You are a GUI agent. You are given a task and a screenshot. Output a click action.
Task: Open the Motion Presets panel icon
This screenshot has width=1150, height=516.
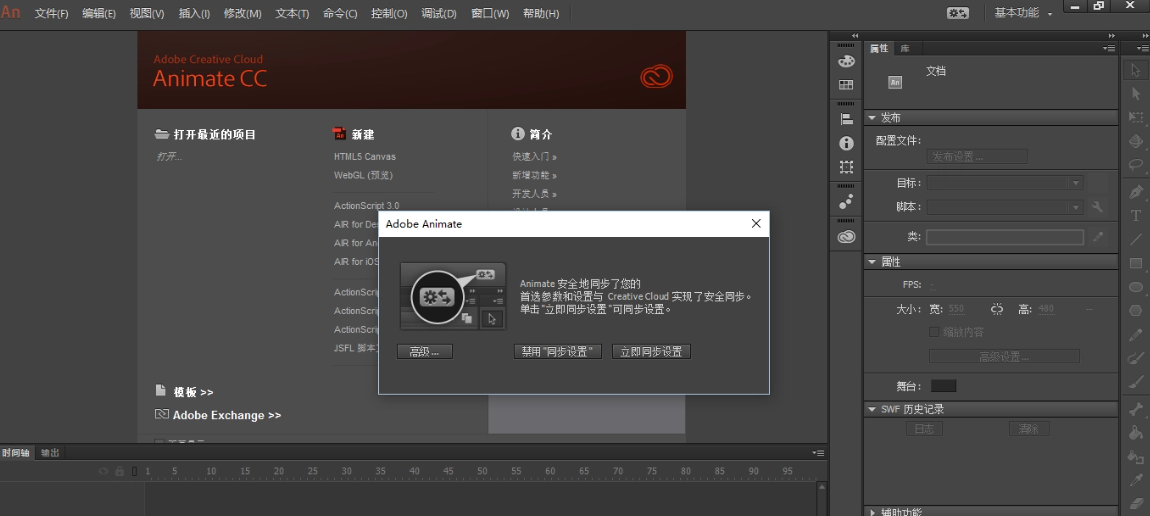click(846, 201)
